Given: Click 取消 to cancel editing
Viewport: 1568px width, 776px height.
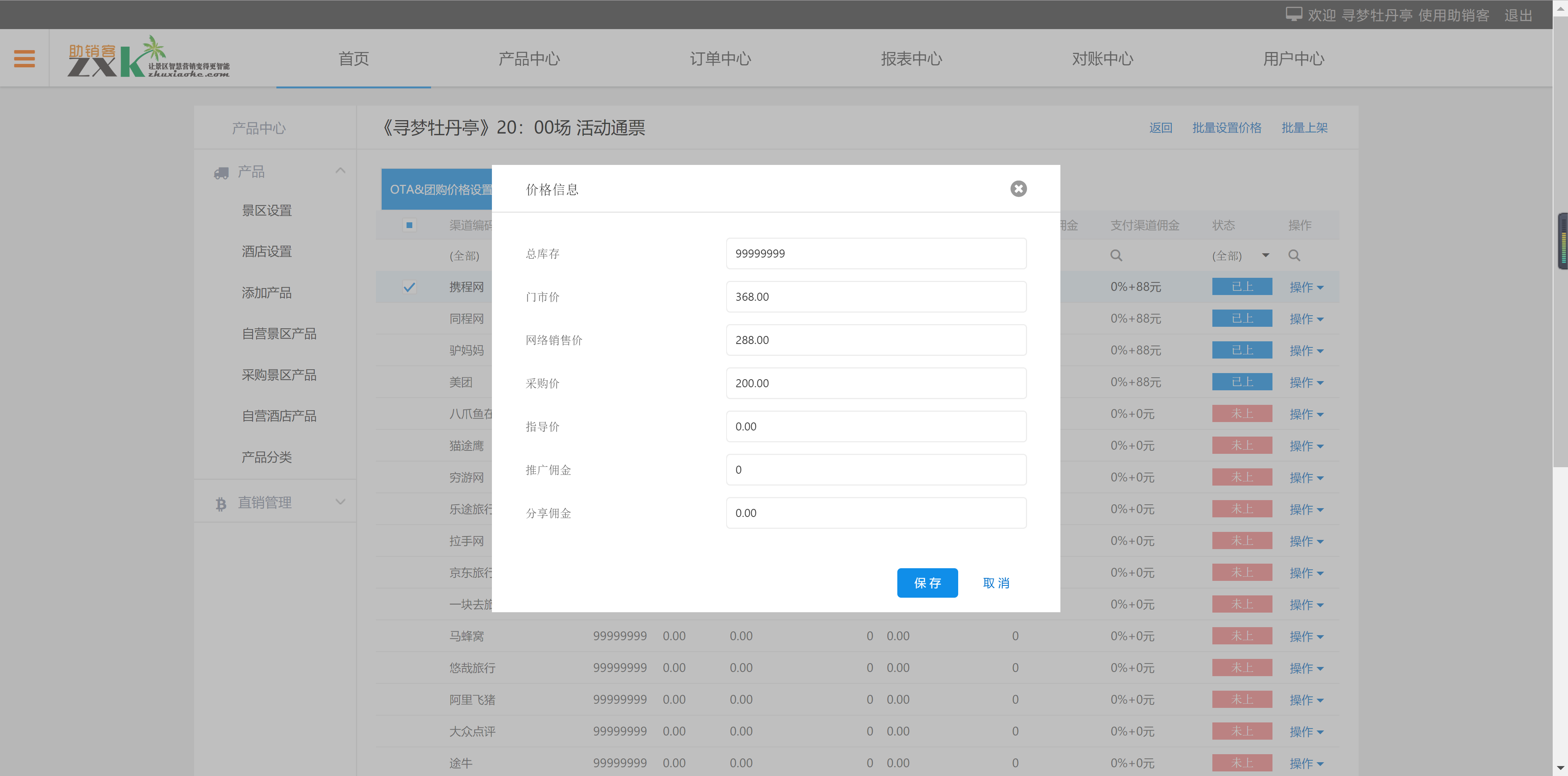Looking at the screenshot, I should [x=996, y=582].
